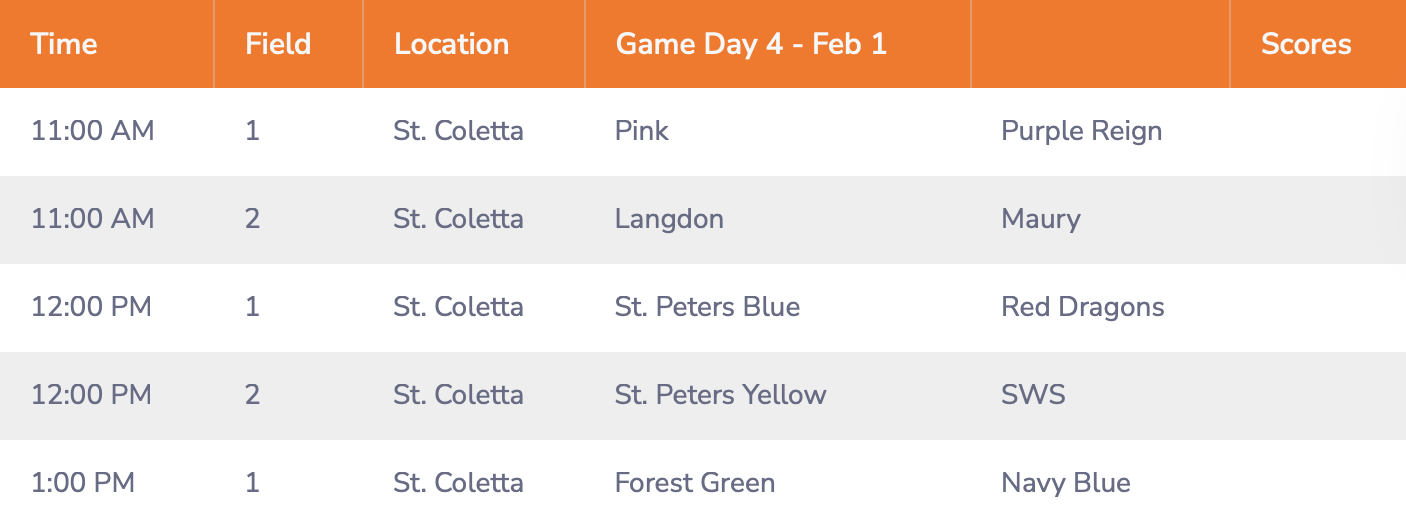
Task: Select St. Peters Yellow team
Action: [721, 395]
